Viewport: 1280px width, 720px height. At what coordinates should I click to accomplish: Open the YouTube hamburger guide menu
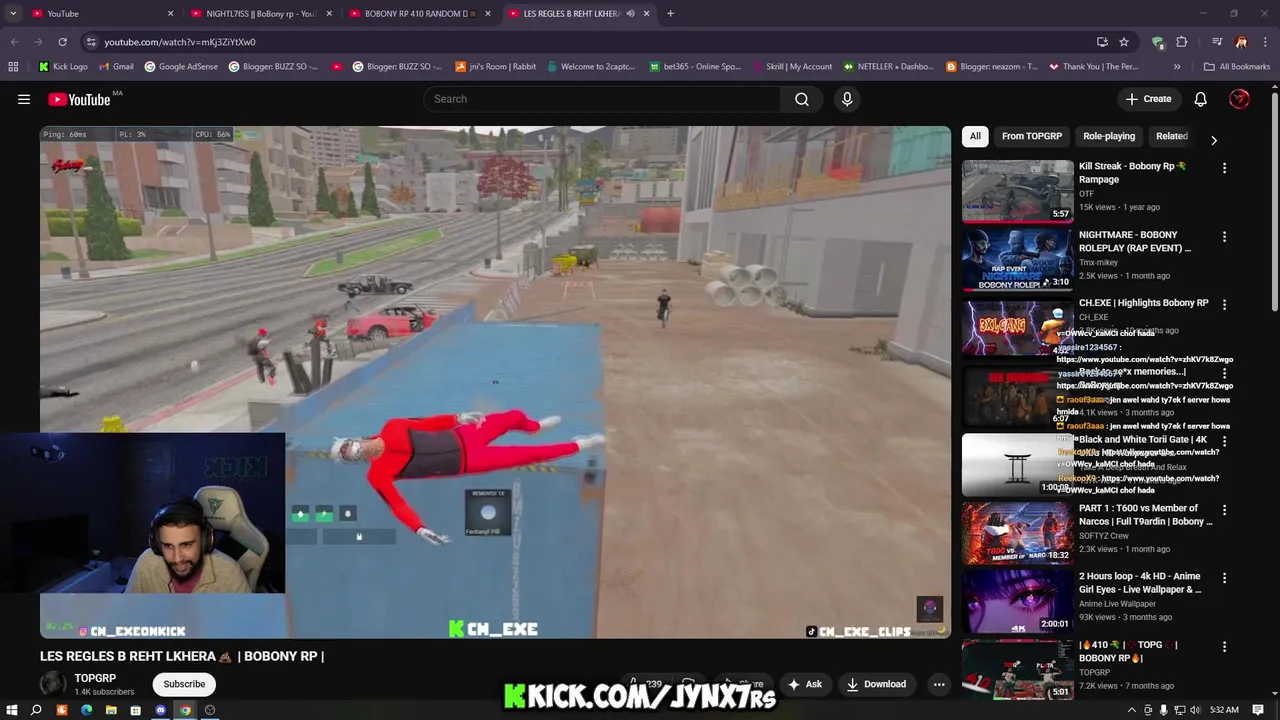coord(24,99)
